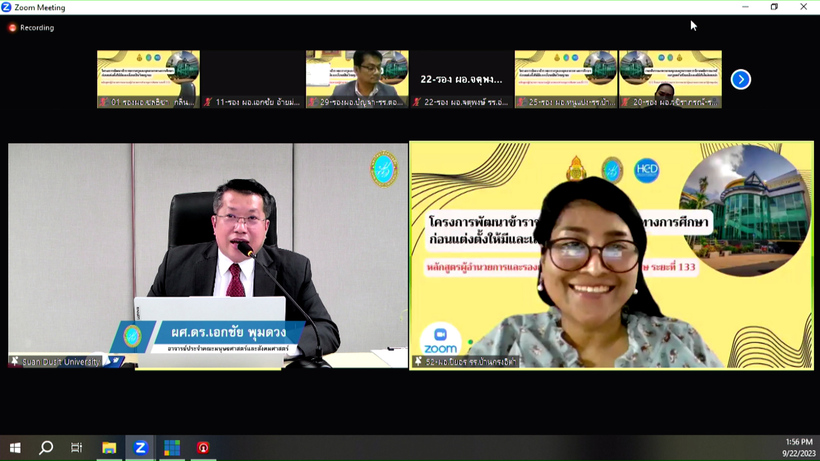Open the Windows Start menu
The image size is (820, 461).
(15, 448)
